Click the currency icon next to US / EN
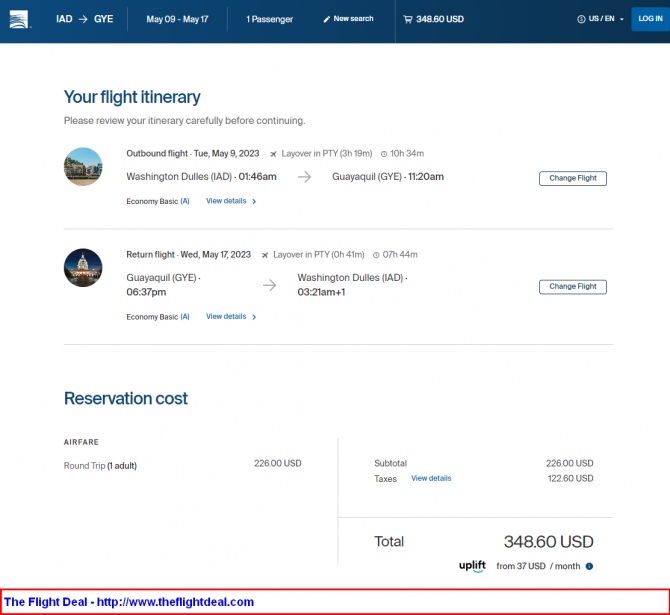670x615 pixels. click(x=581, y=19)
